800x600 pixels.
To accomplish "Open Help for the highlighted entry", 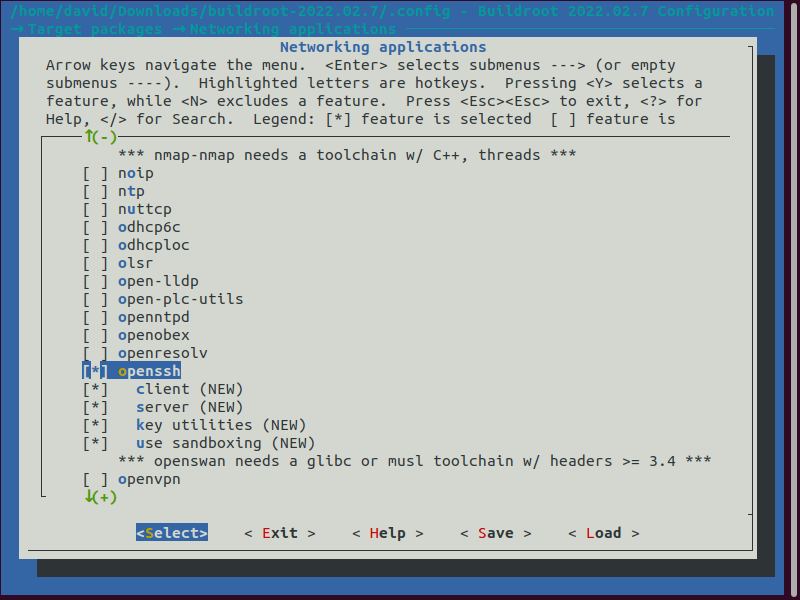I will coord(388,532).
